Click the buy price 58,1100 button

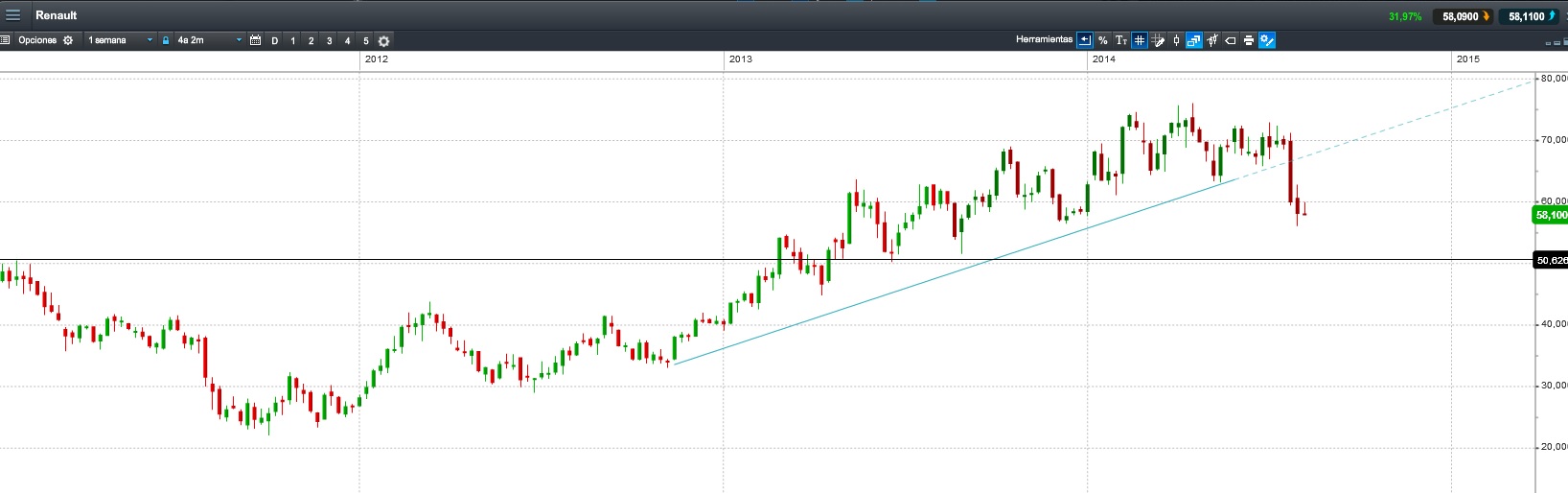point(1532,16)
